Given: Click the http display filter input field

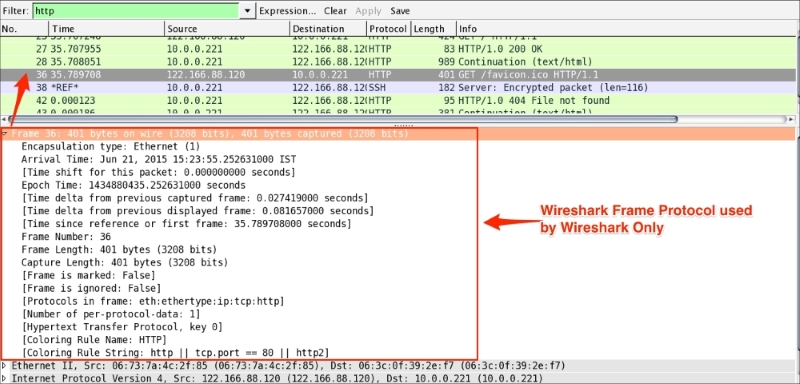Looking at the screenshot, I should [136, 11].
